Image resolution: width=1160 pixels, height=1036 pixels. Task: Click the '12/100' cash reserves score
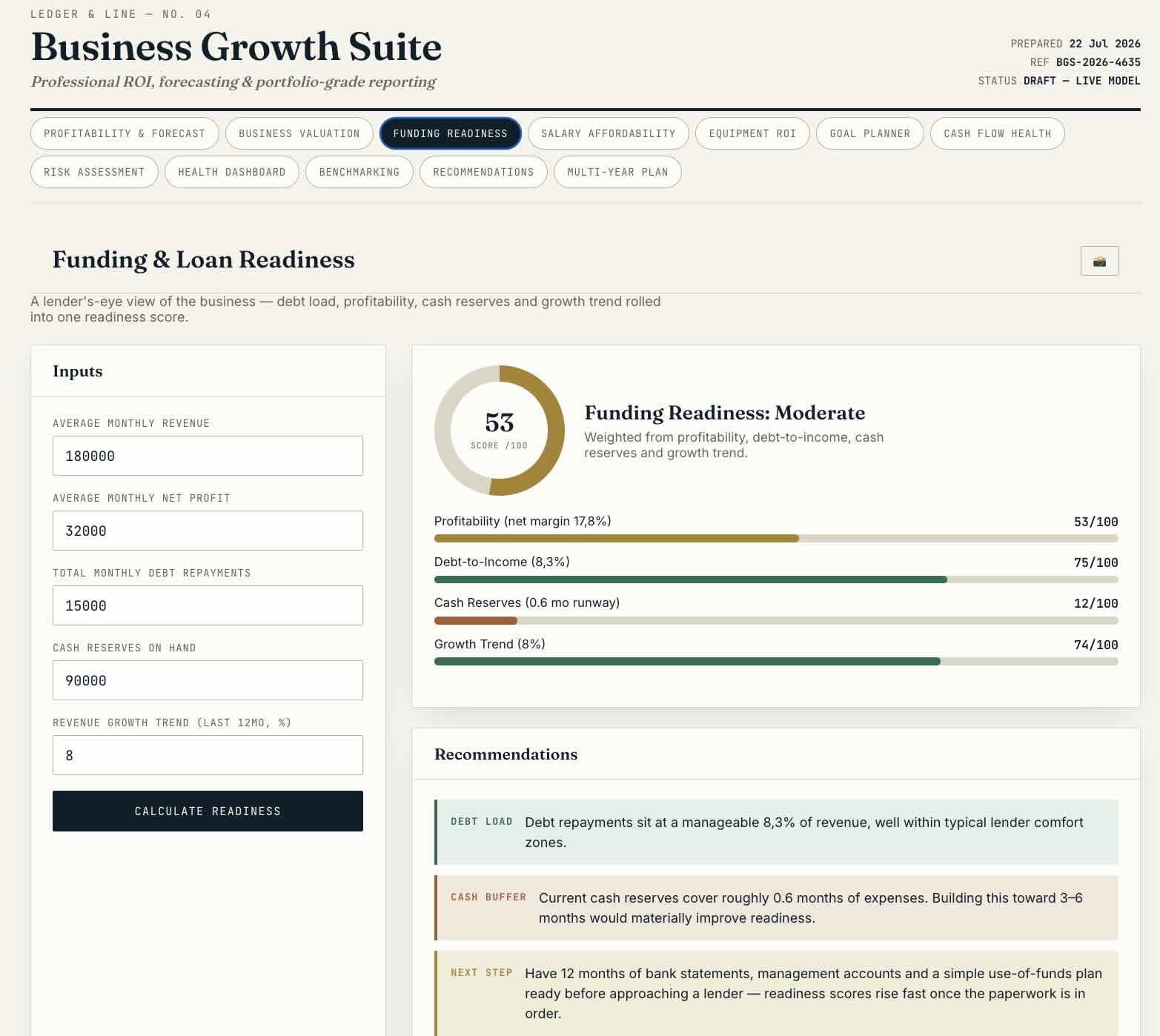[x=1096, y=603]
